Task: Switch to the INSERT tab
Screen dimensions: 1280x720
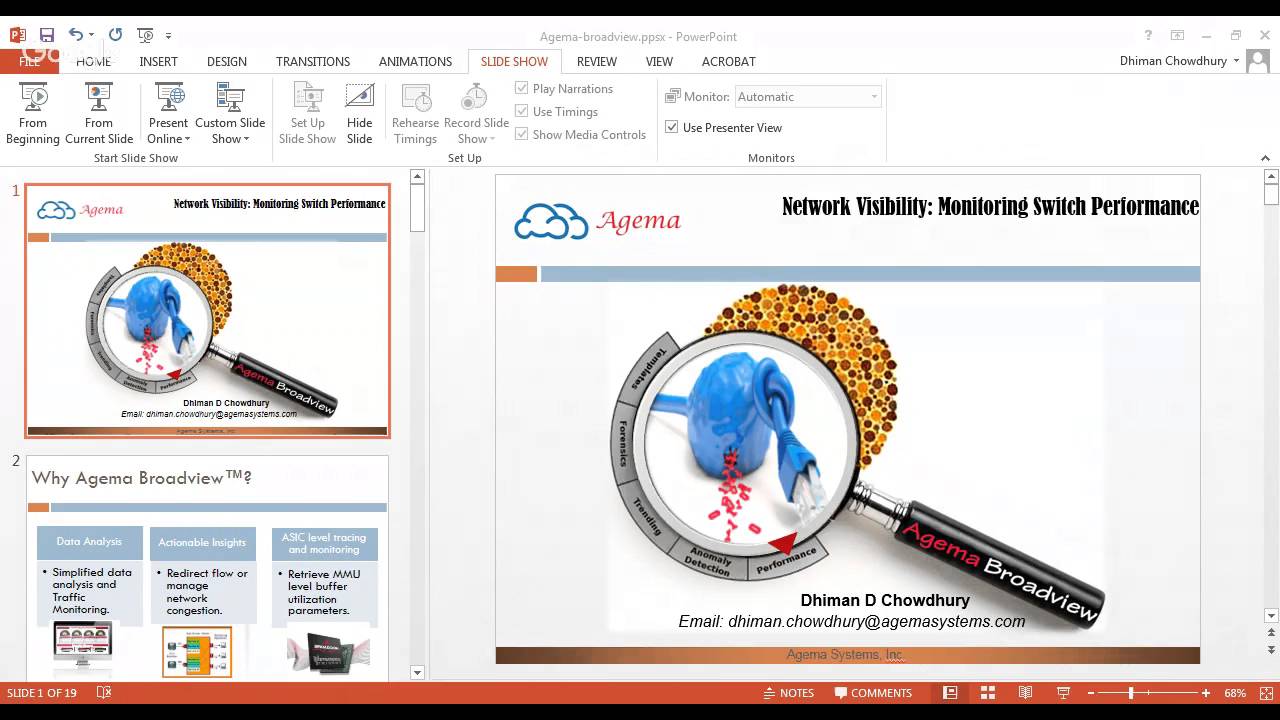Action: (159, 61)
